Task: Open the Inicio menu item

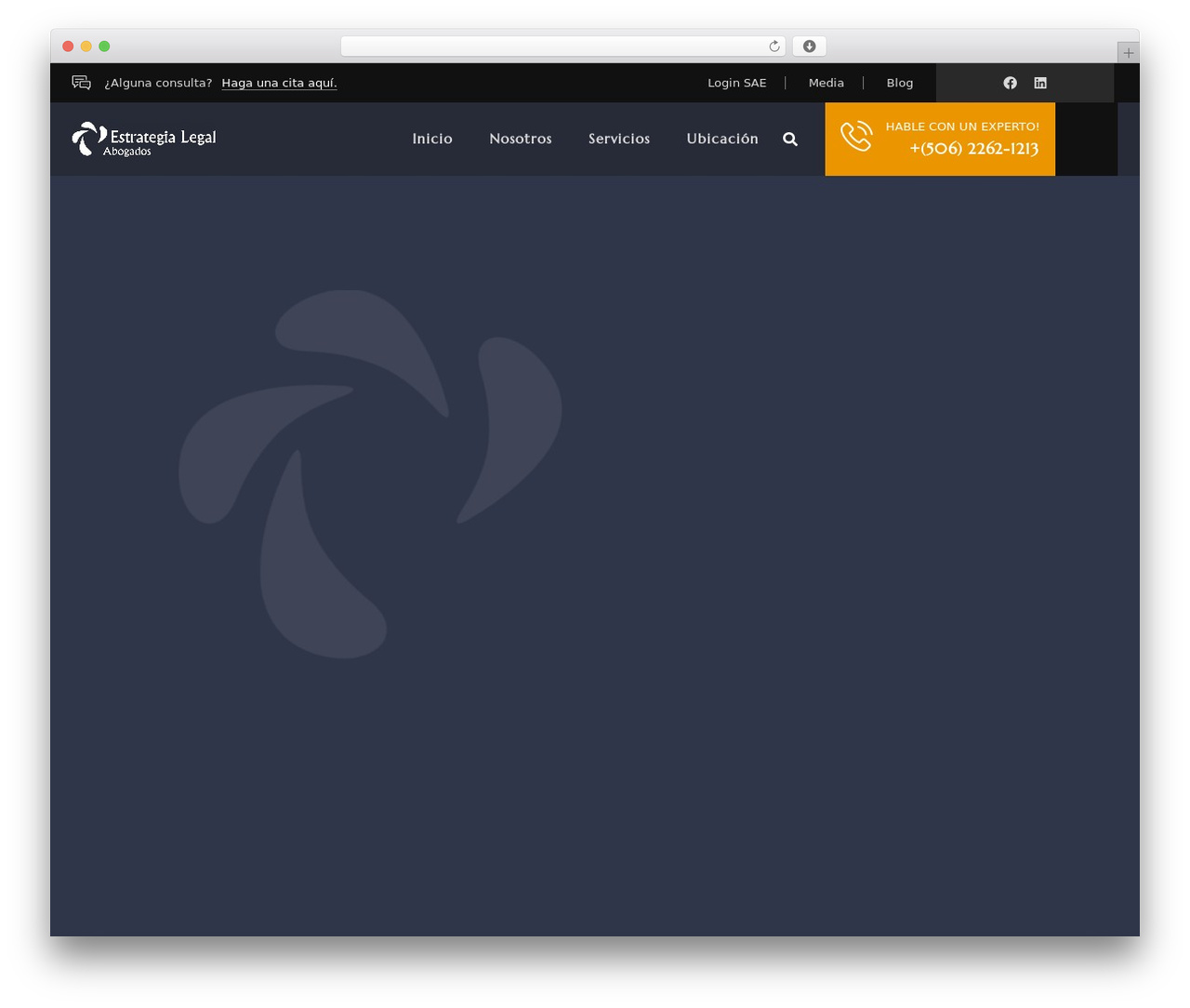Action: point(432,139)
